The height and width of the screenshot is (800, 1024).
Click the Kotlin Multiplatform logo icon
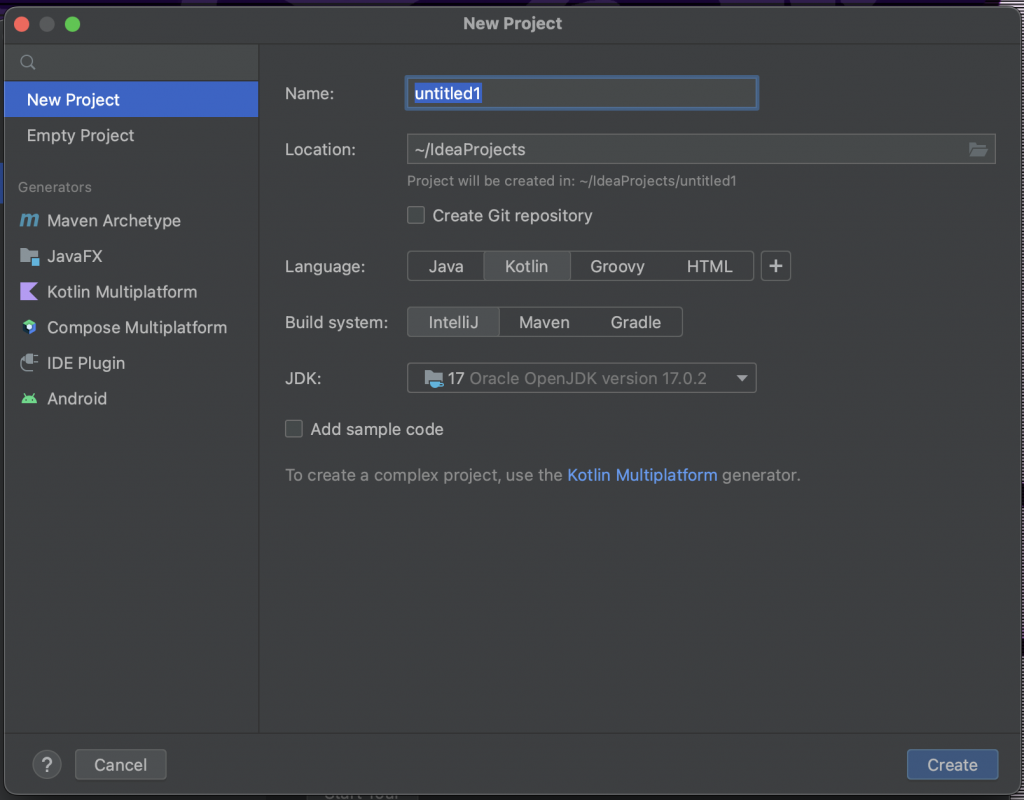pos(29,291)
